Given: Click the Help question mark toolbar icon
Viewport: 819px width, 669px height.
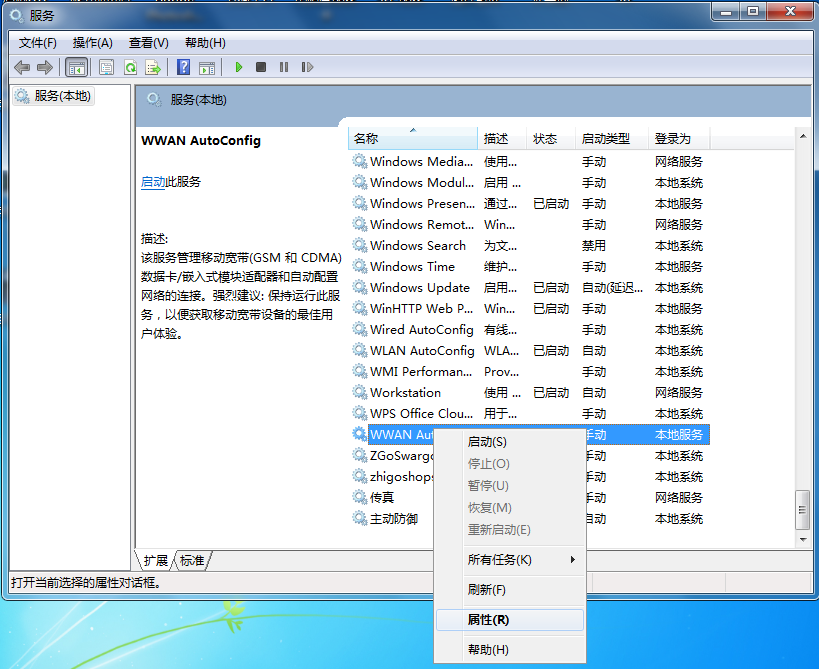Looking at the screenshot, I should pos(183,67).
